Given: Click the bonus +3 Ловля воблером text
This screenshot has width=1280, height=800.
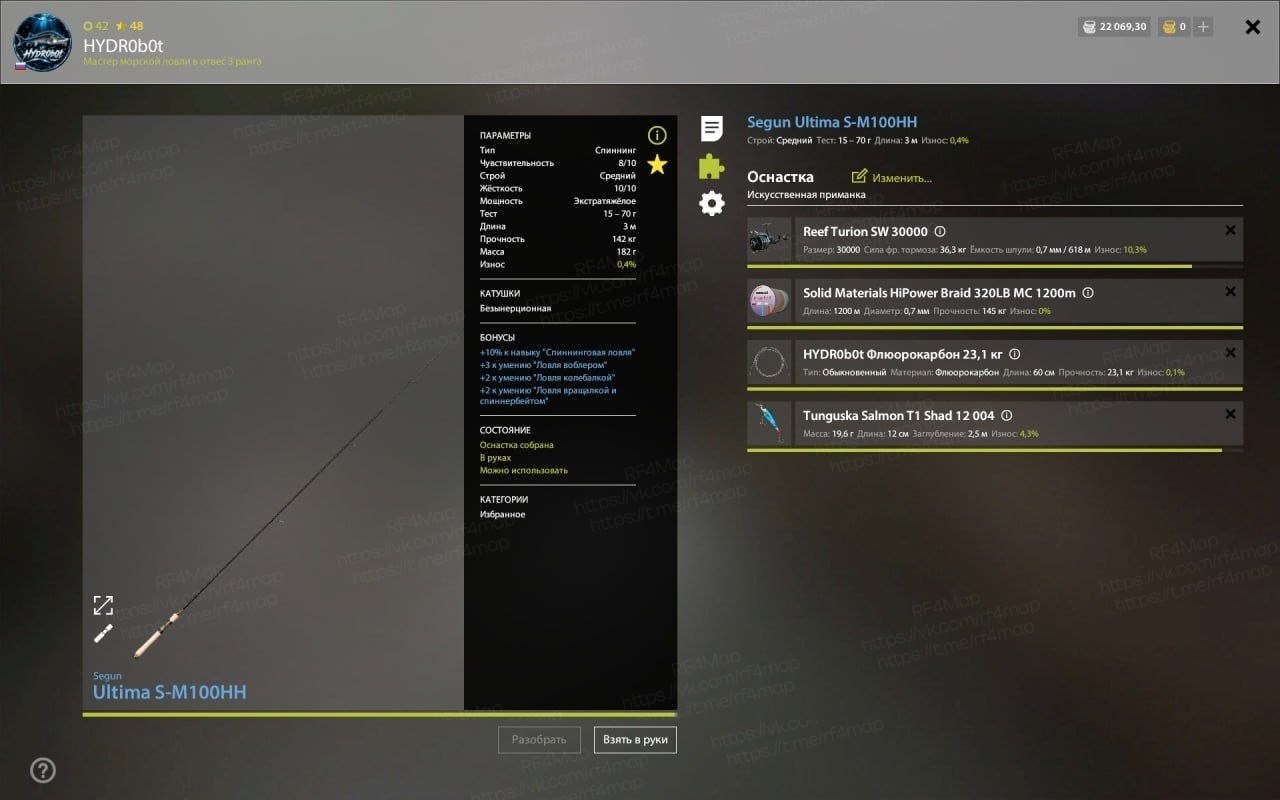Looking at the screenshot, I should (x=543, y=365).
